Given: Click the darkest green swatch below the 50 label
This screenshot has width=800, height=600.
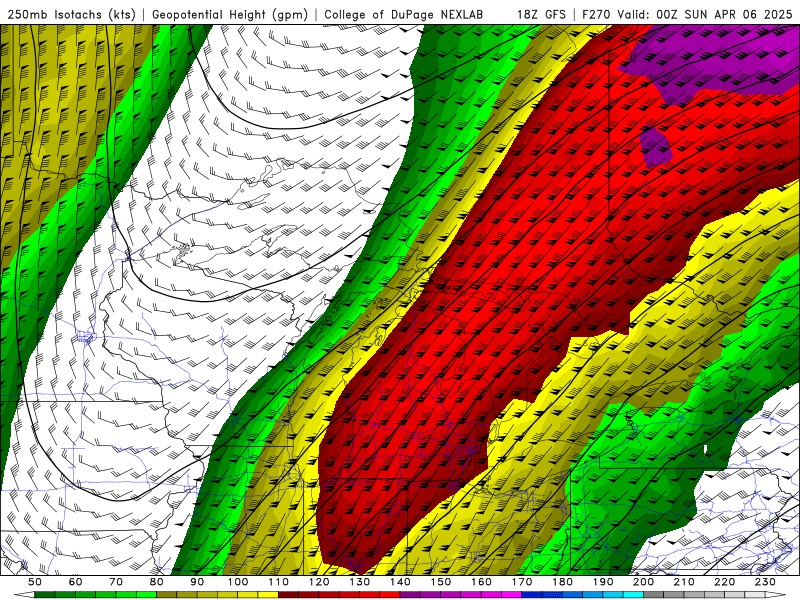Looking at the screenshot, I should pos(44,595).
